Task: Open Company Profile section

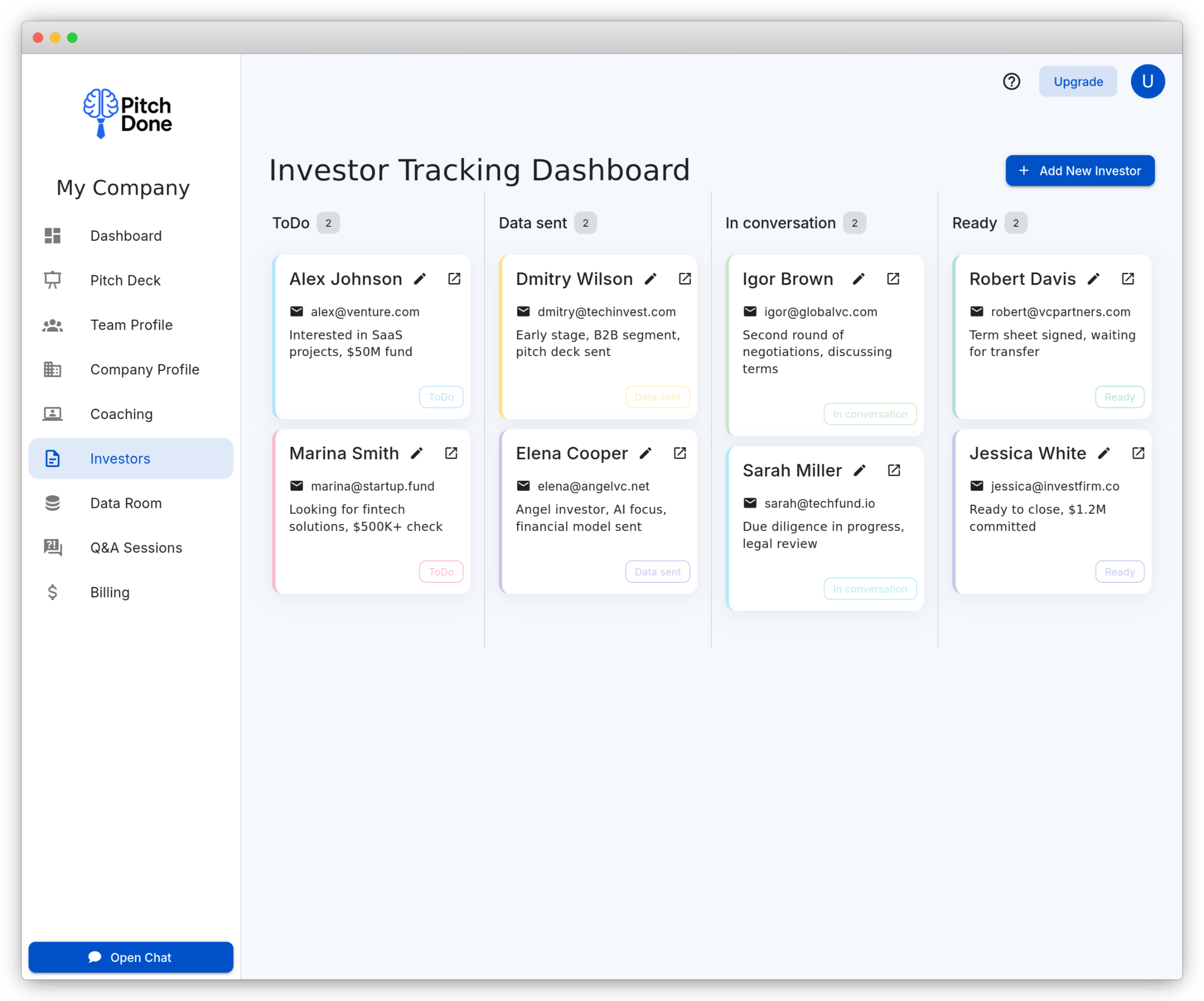Action: (131, 369)
